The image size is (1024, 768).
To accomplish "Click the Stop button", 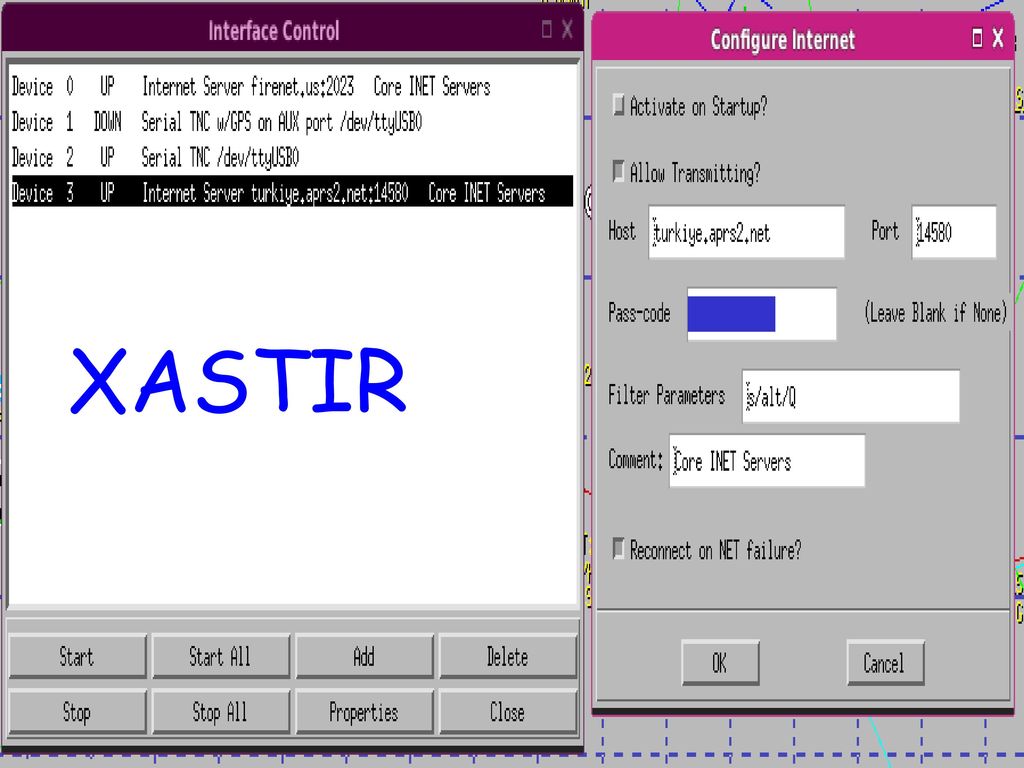I will click(77, 712).
